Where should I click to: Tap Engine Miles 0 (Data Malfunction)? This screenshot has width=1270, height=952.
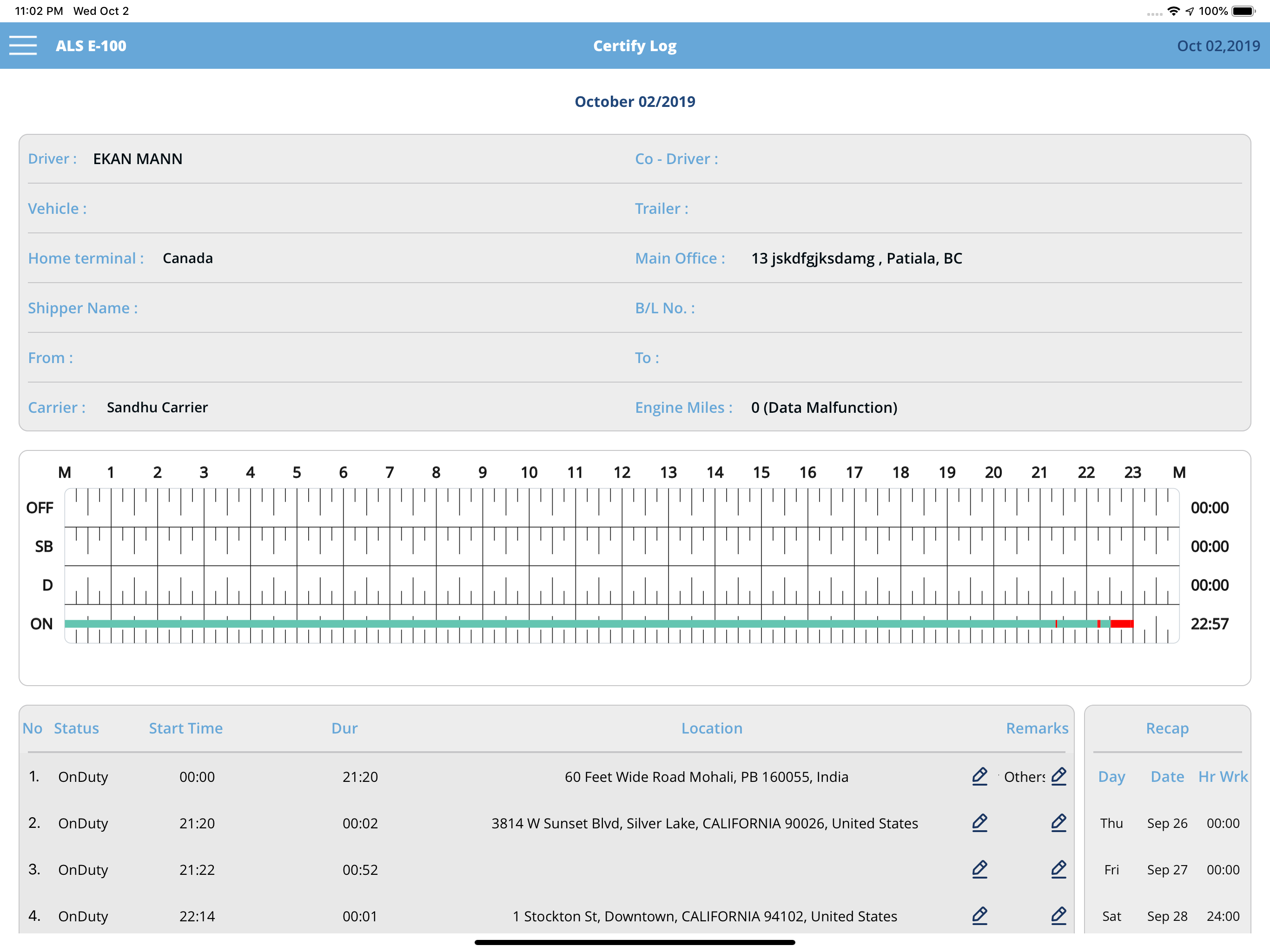pos(824,408)
